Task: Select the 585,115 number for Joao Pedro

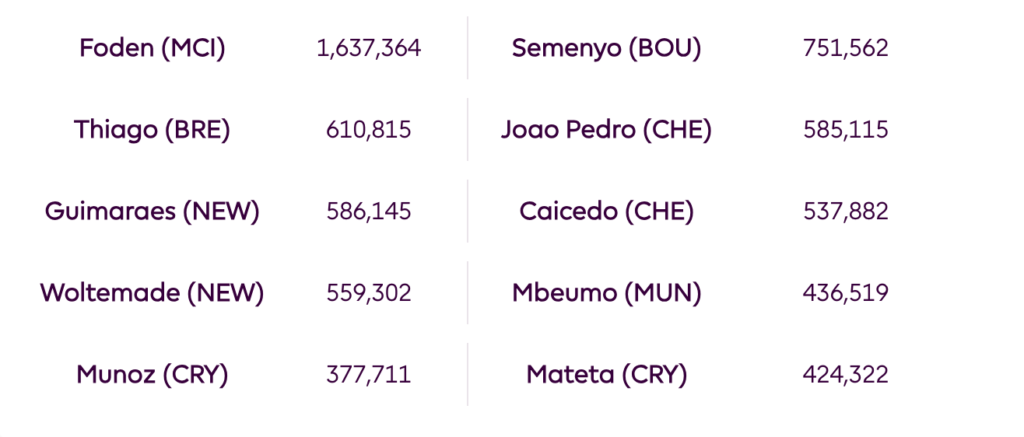Action: click(x=845, y=130)
